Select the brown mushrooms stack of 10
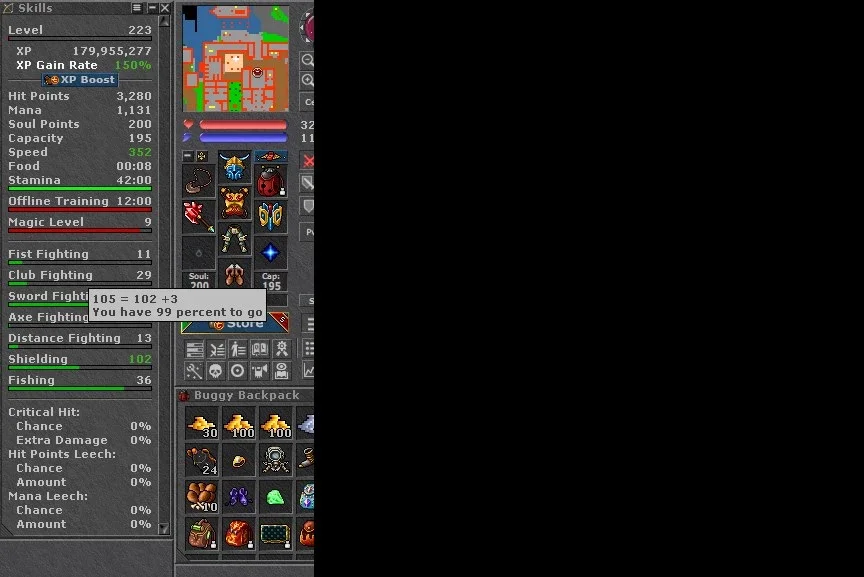This screenshot has height=577, width=864. (202, 497)
